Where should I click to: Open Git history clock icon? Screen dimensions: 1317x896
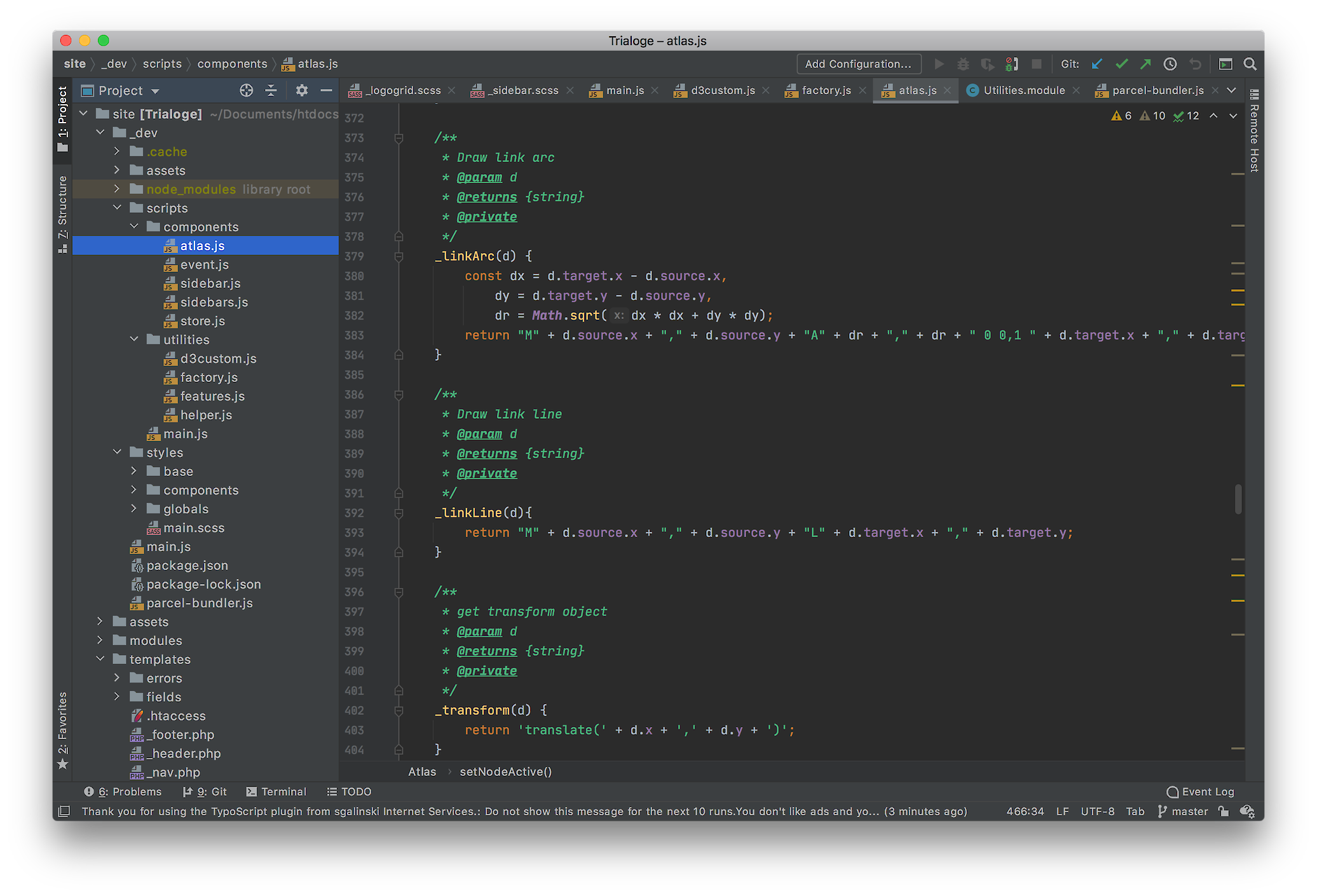1170,64
